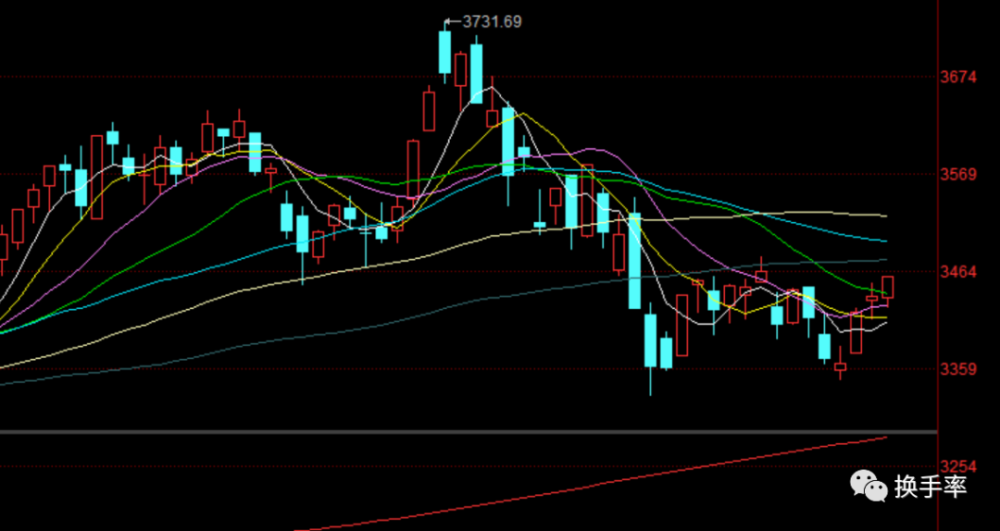The height and width of the screenshot is (531, 1000).
Task: Click the WeChat logo in the watermark
Action: pos(869,487)
